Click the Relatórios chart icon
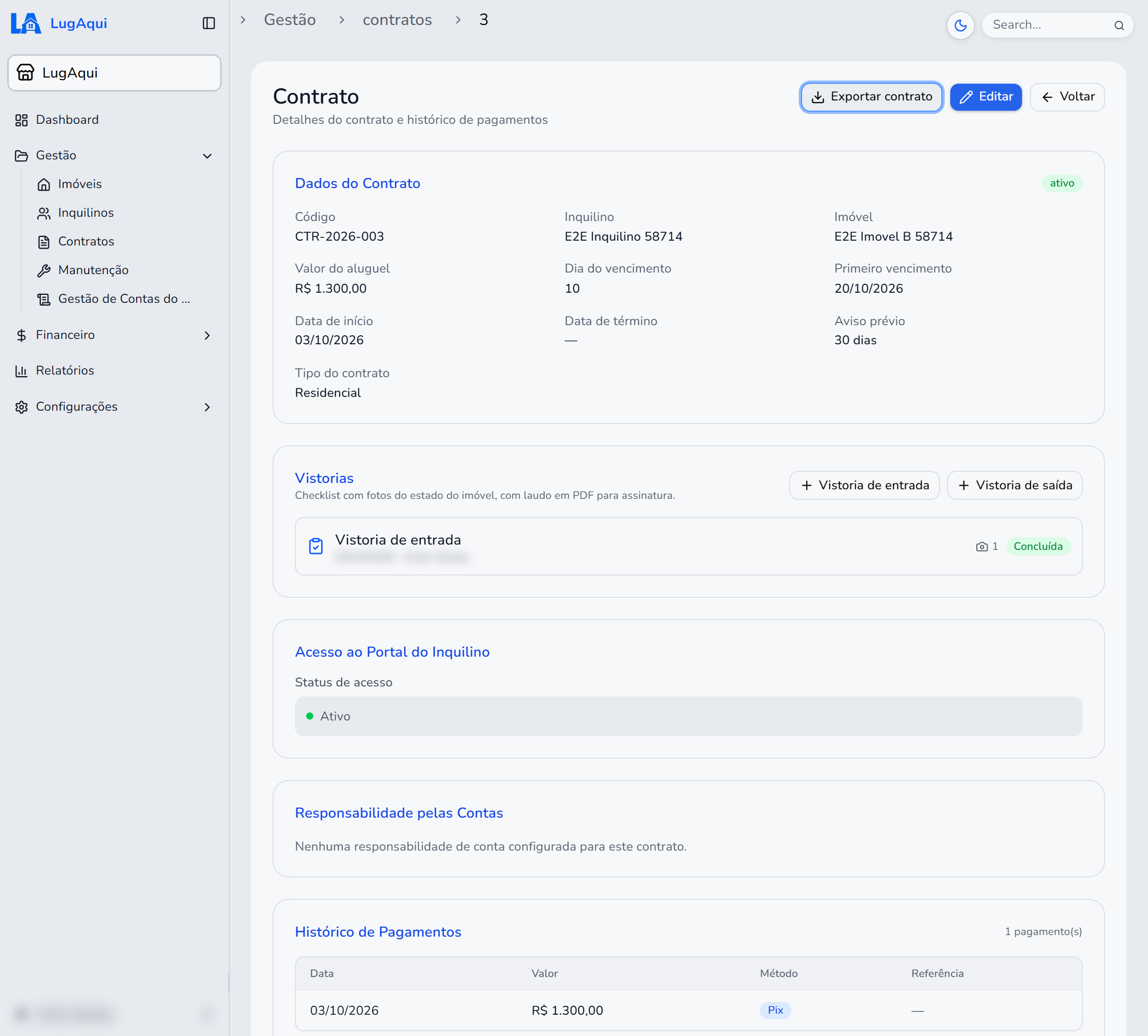This screenshot has height=1036, width=1148. pos(22,371)
